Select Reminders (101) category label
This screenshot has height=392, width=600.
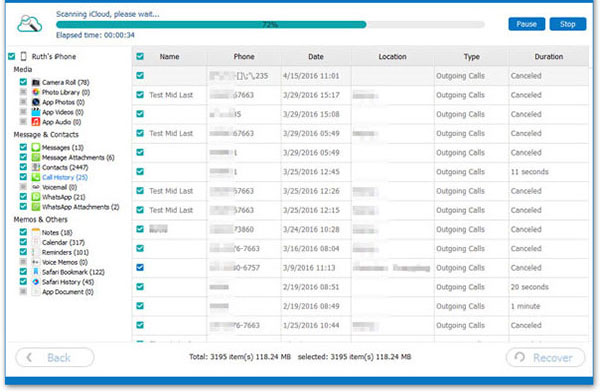click(65, 252)
